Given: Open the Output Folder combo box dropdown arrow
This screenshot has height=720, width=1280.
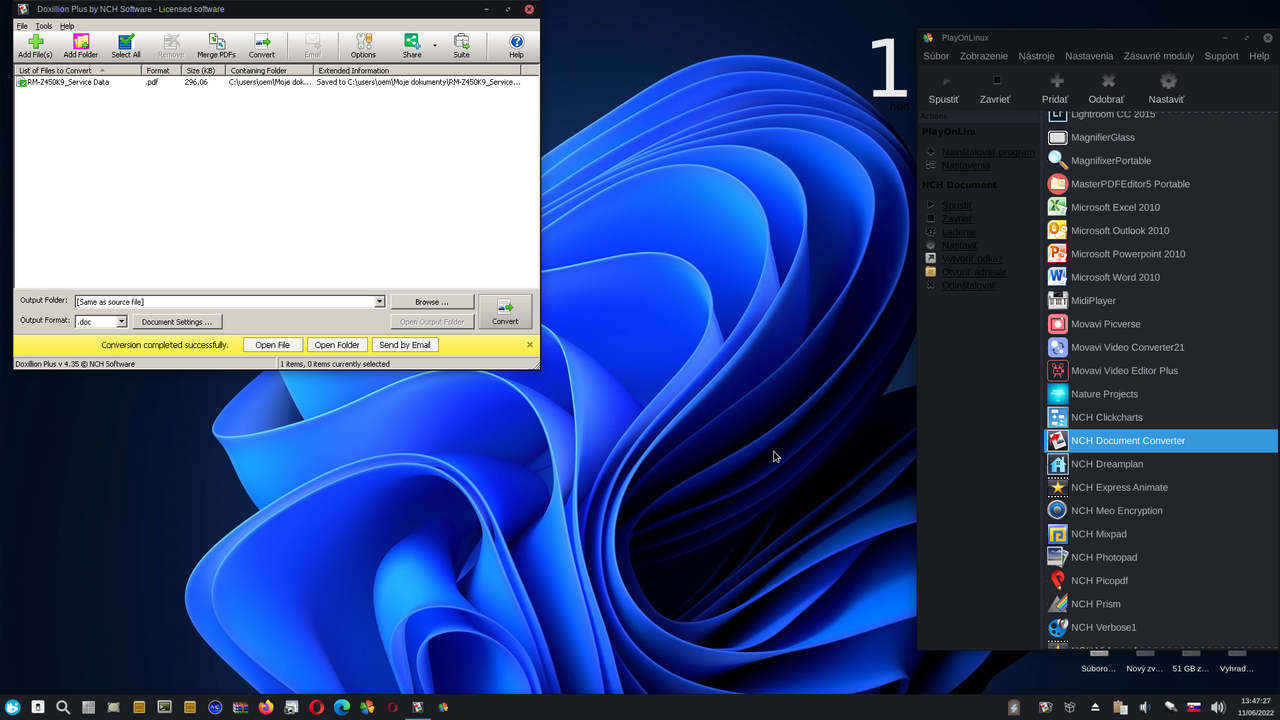Looking at the screenshot, I should pyautogui.click(x=380, y=302).
